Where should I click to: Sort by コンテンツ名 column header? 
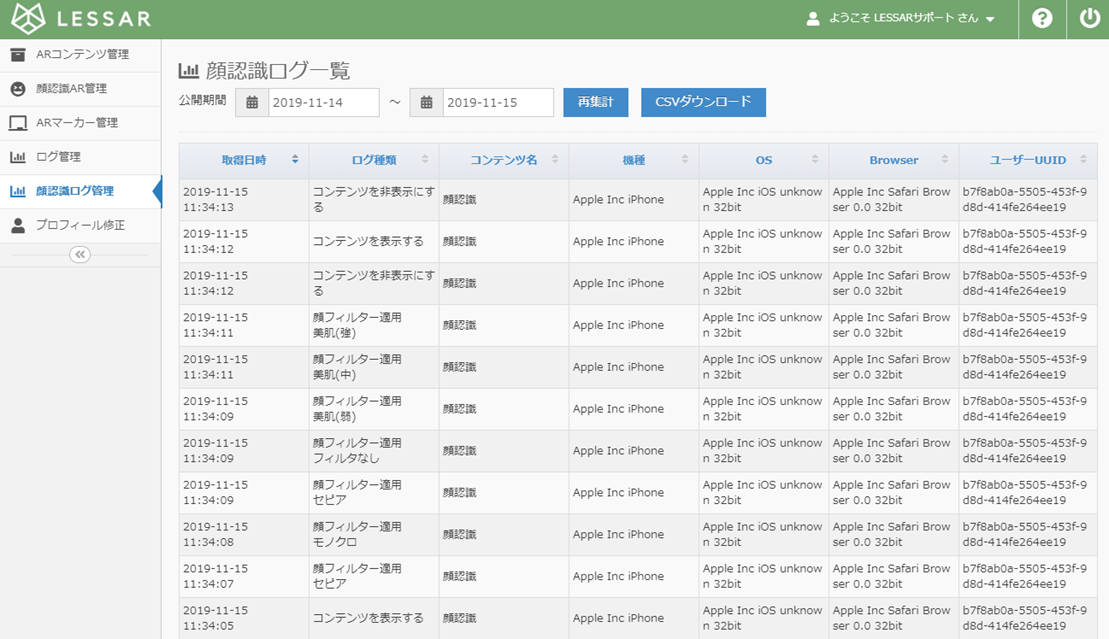(504, 161)
